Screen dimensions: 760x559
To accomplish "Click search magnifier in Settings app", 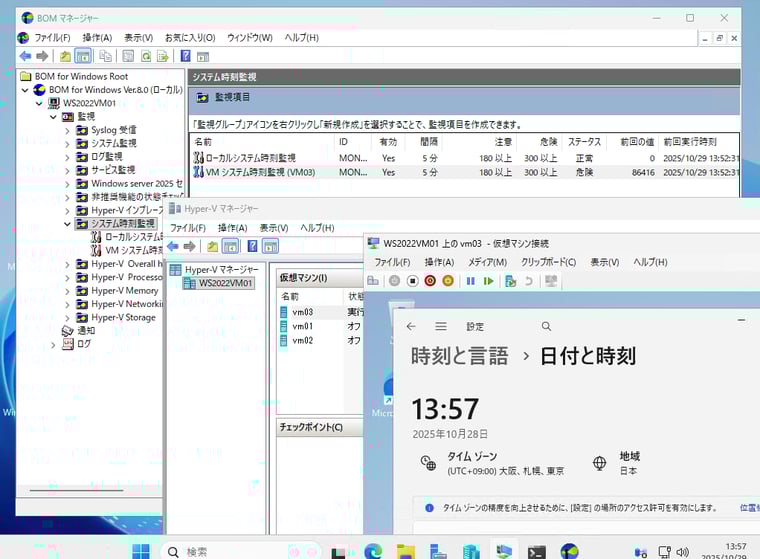I will point(546,326).
